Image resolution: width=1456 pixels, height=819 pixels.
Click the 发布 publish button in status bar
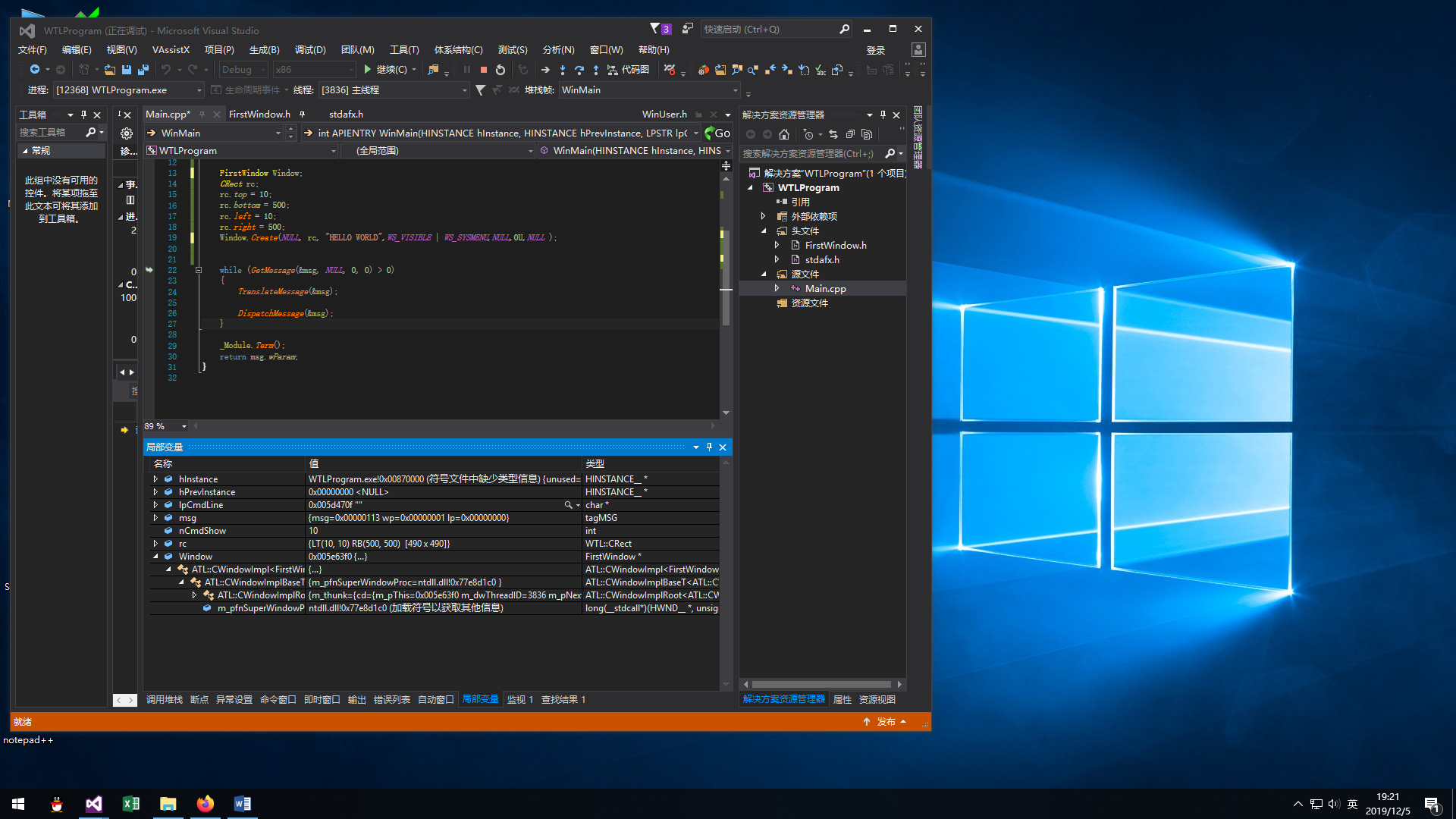click(885, 722)
